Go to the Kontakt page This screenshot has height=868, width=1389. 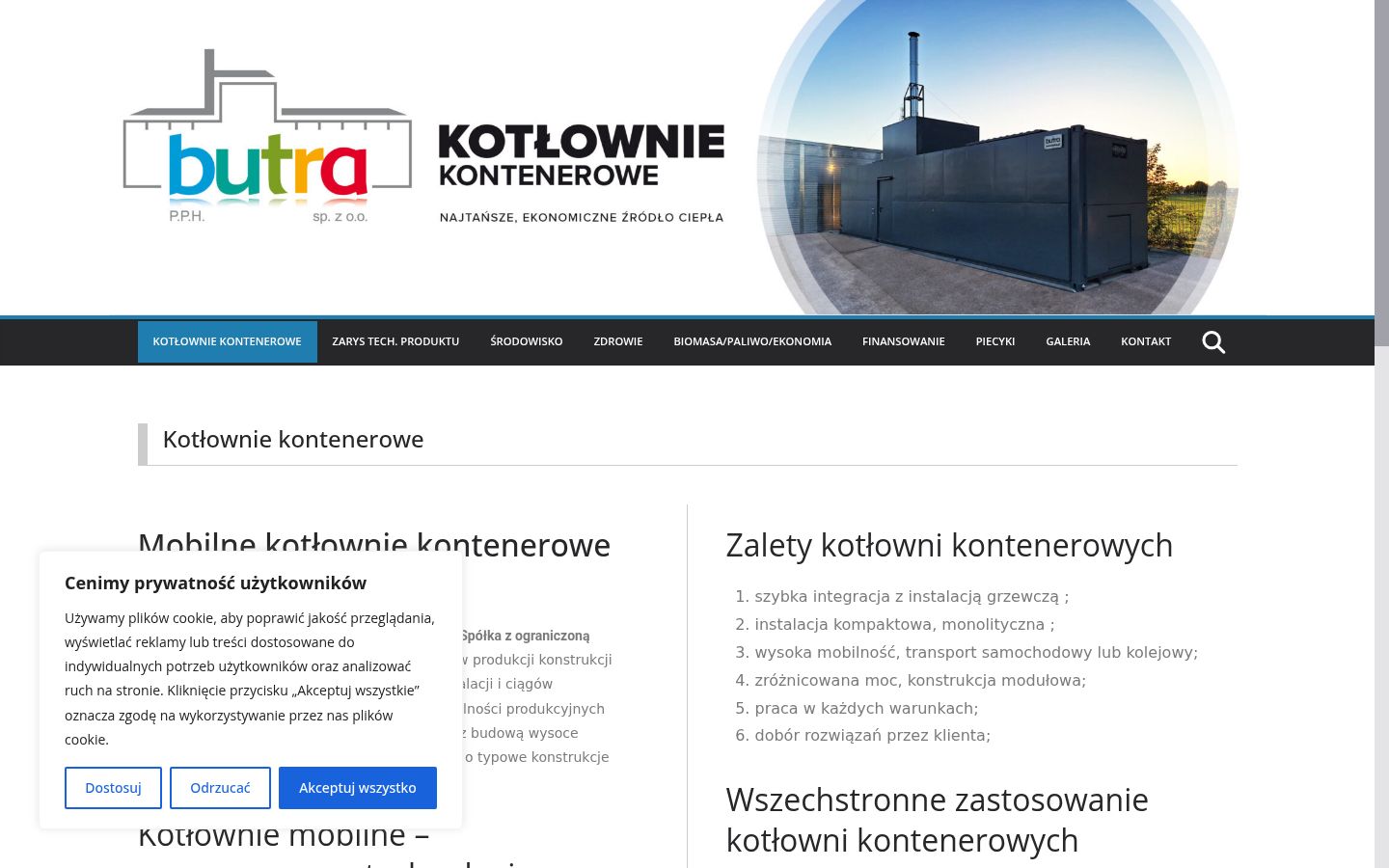point(1146,341)
